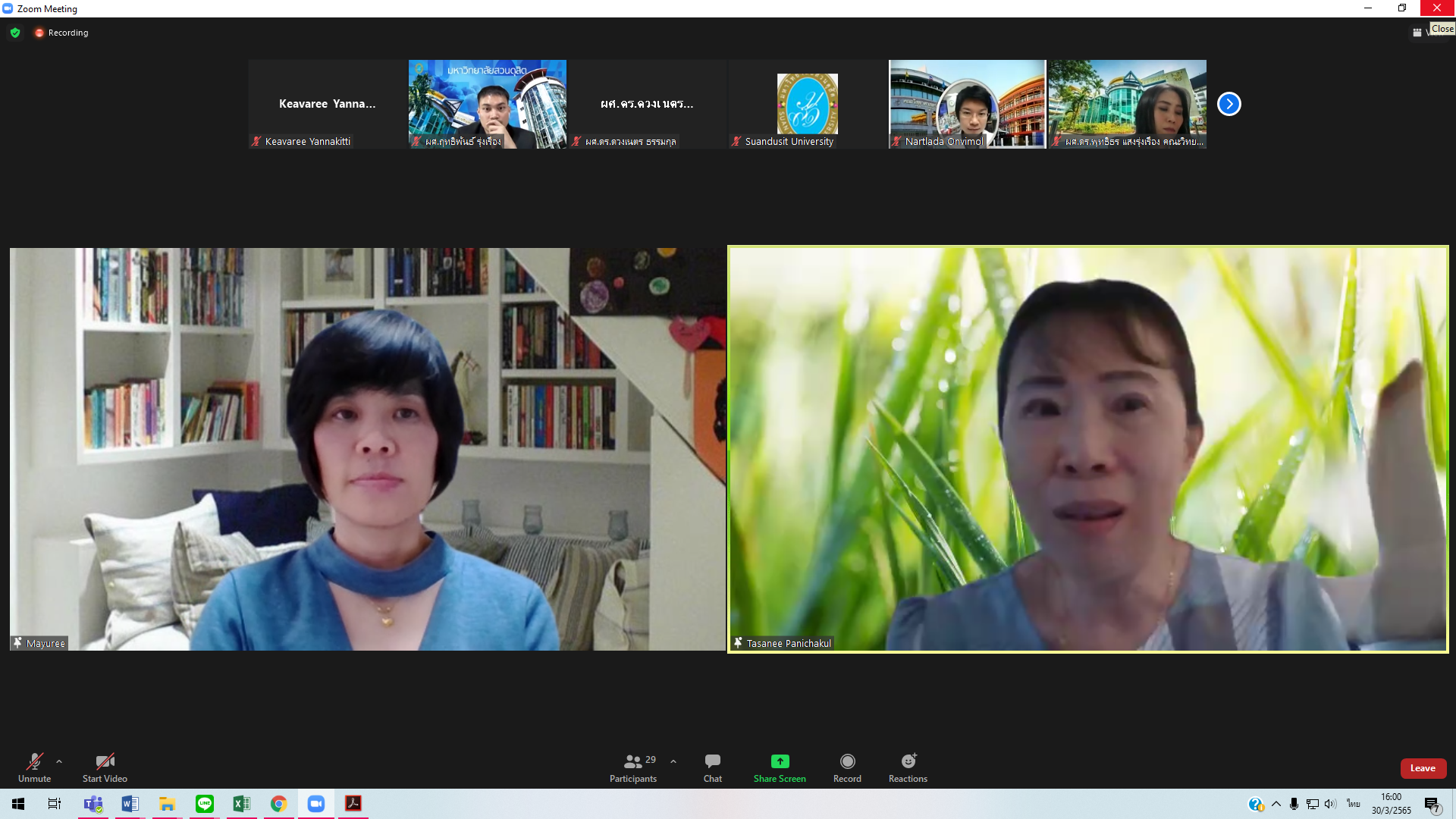Select Nartlada Onvimol video thumbnail
Image resolution: width=1456 pixels, height=819 pixels.
point(967,104)
